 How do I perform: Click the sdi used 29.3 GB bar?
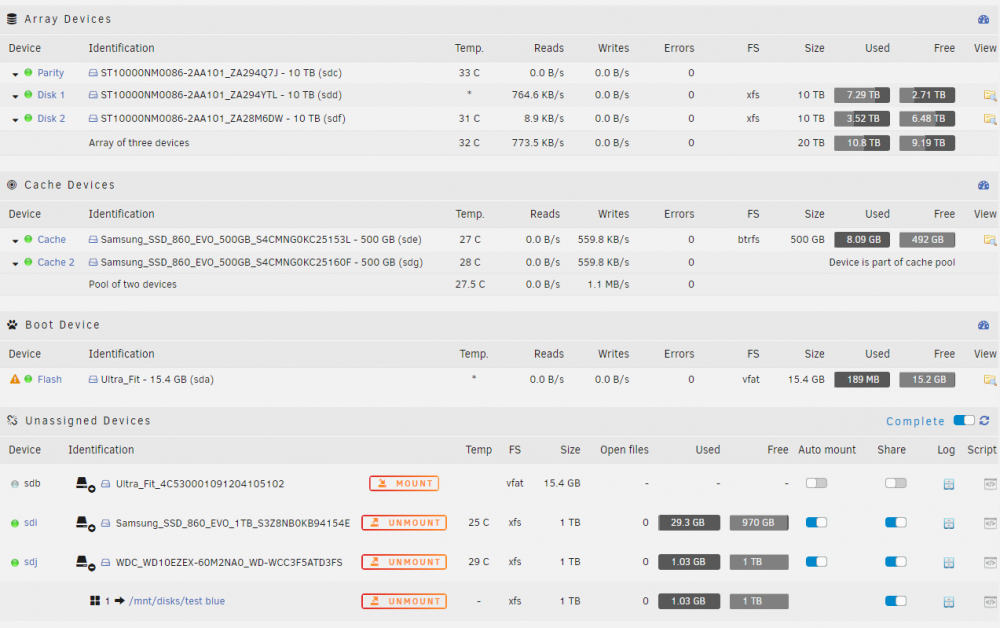point(689,522)
